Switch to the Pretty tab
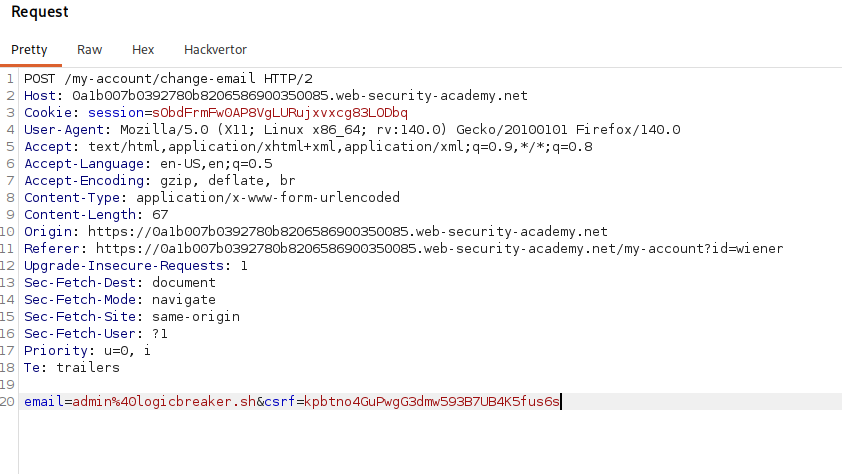Image resolution: width=842 pixels, height=474 pixels. 30,50
